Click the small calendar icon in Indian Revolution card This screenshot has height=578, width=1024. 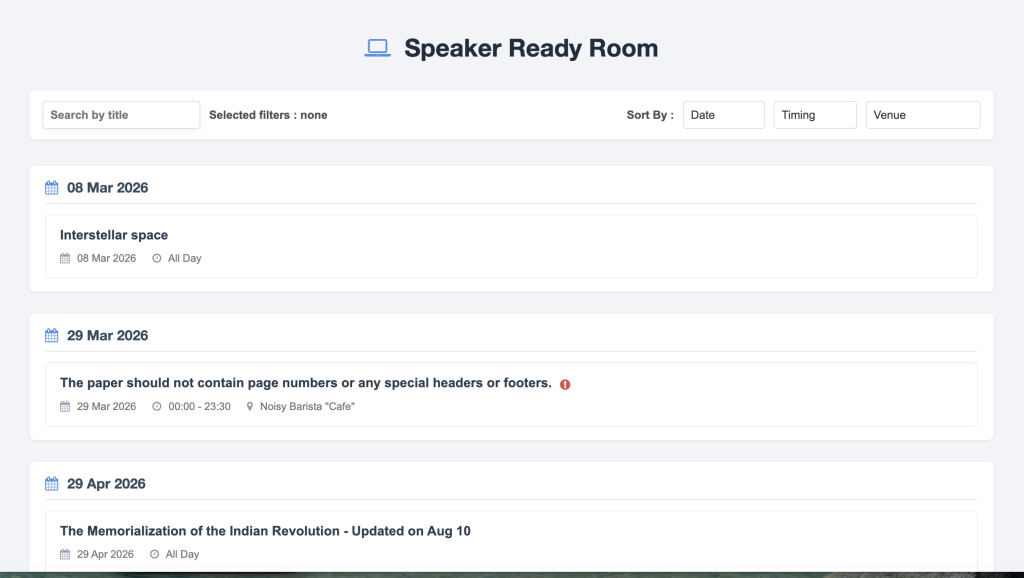65,554
